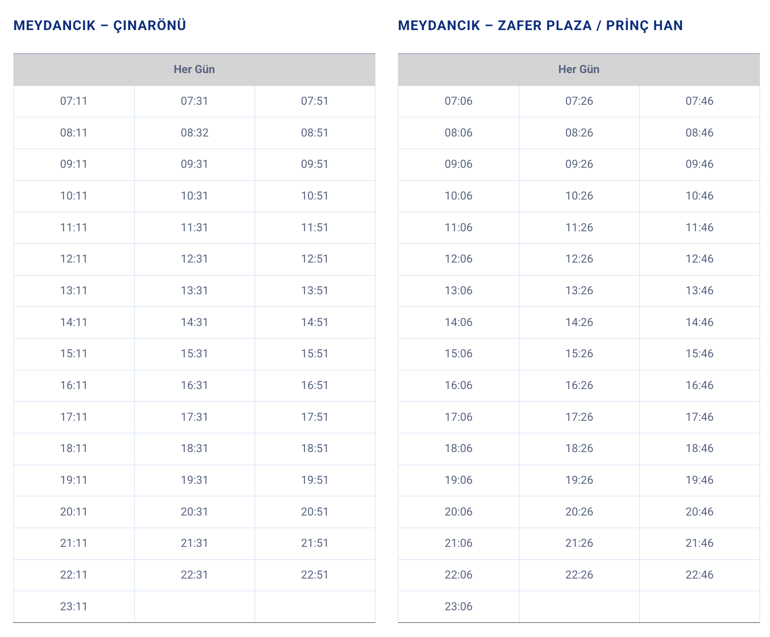Select the 23:11 last departure cell
The height and width of the screenshot is (637, 770).
point(74,607)
